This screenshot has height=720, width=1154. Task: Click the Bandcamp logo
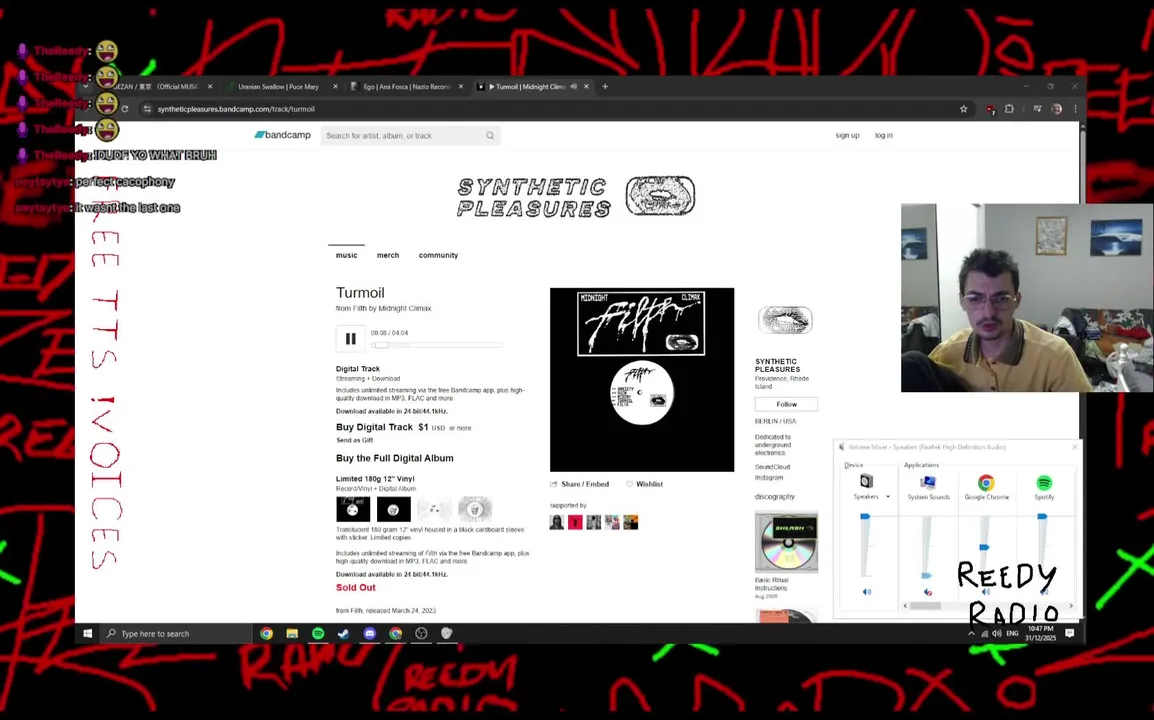283,135
